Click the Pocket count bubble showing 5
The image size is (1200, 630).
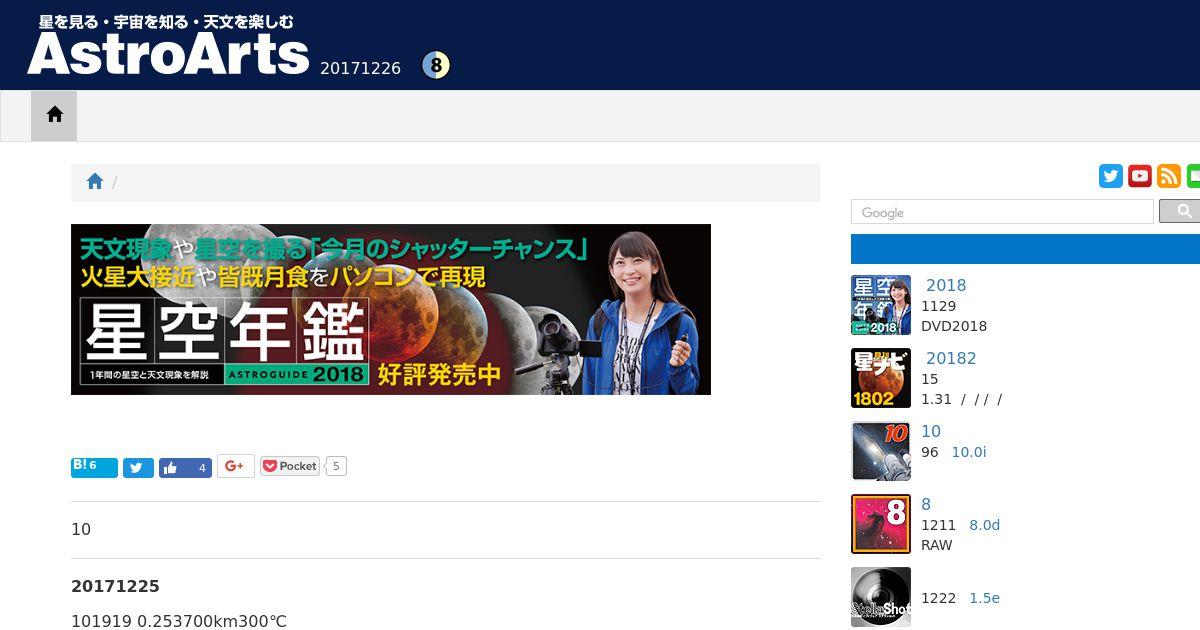(336, 466)
